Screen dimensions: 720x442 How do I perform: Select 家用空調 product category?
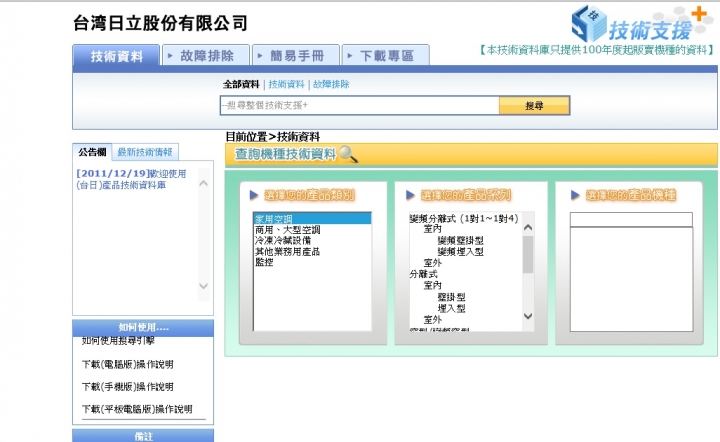tap(312, 219)
